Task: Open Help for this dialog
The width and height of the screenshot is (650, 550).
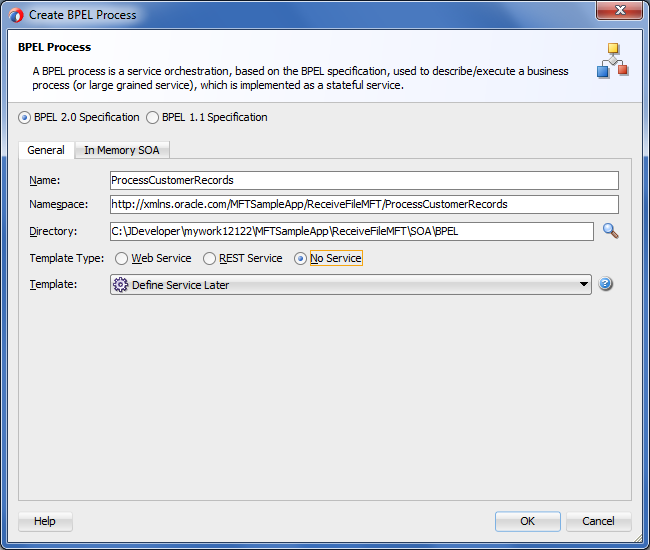Action: tap(45, 521)
